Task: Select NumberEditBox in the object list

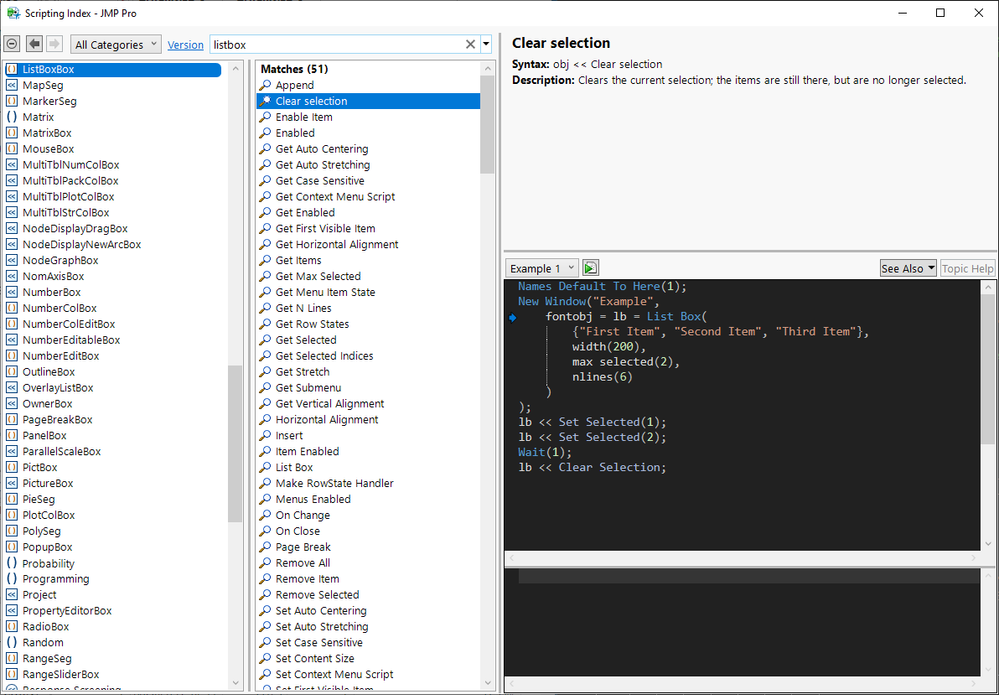Action: pyautogui.click(x=61, y=356)
